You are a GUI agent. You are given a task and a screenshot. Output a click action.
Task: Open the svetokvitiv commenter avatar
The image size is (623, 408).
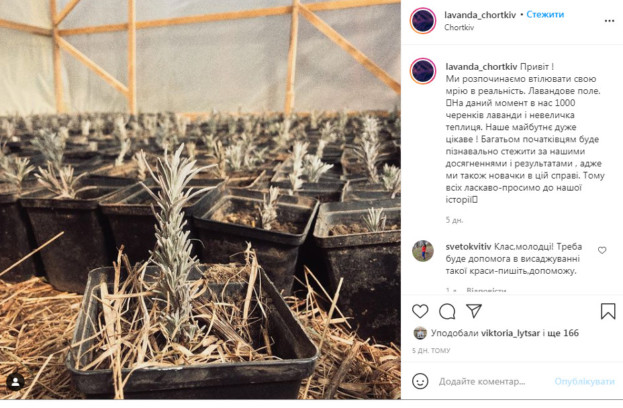click(423, 251)
